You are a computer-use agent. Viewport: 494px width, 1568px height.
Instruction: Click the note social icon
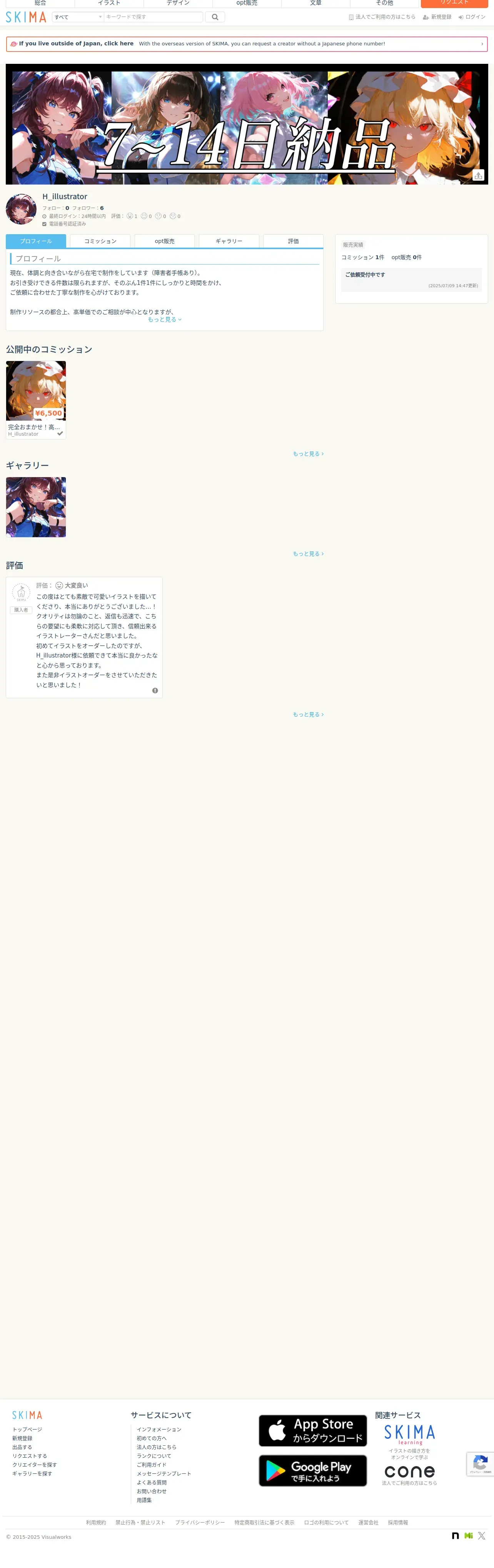click(455, 1536)
